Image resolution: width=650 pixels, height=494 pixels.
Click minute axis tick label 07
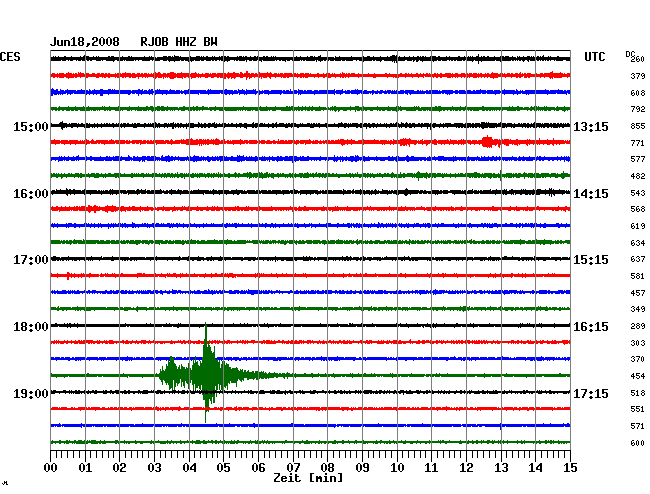[293, 468]
